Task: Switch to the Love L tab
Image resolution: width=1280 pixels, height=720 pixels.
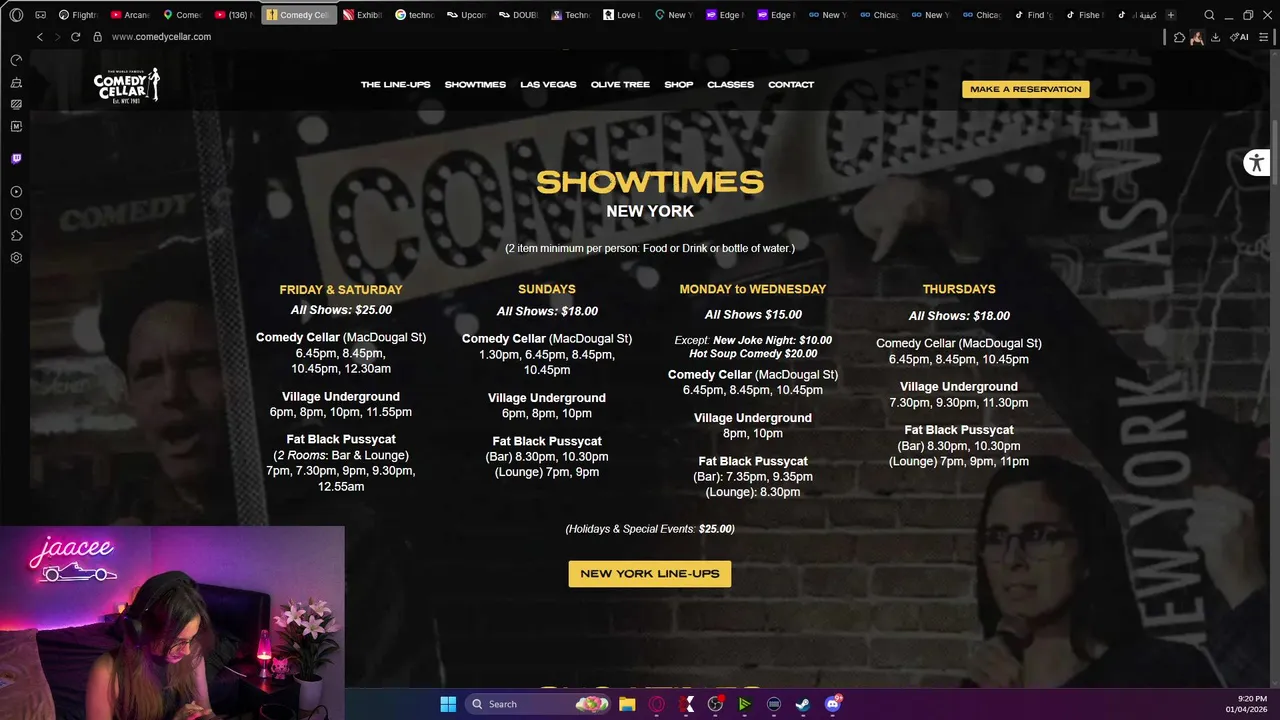Action: (x=623, y=15)
